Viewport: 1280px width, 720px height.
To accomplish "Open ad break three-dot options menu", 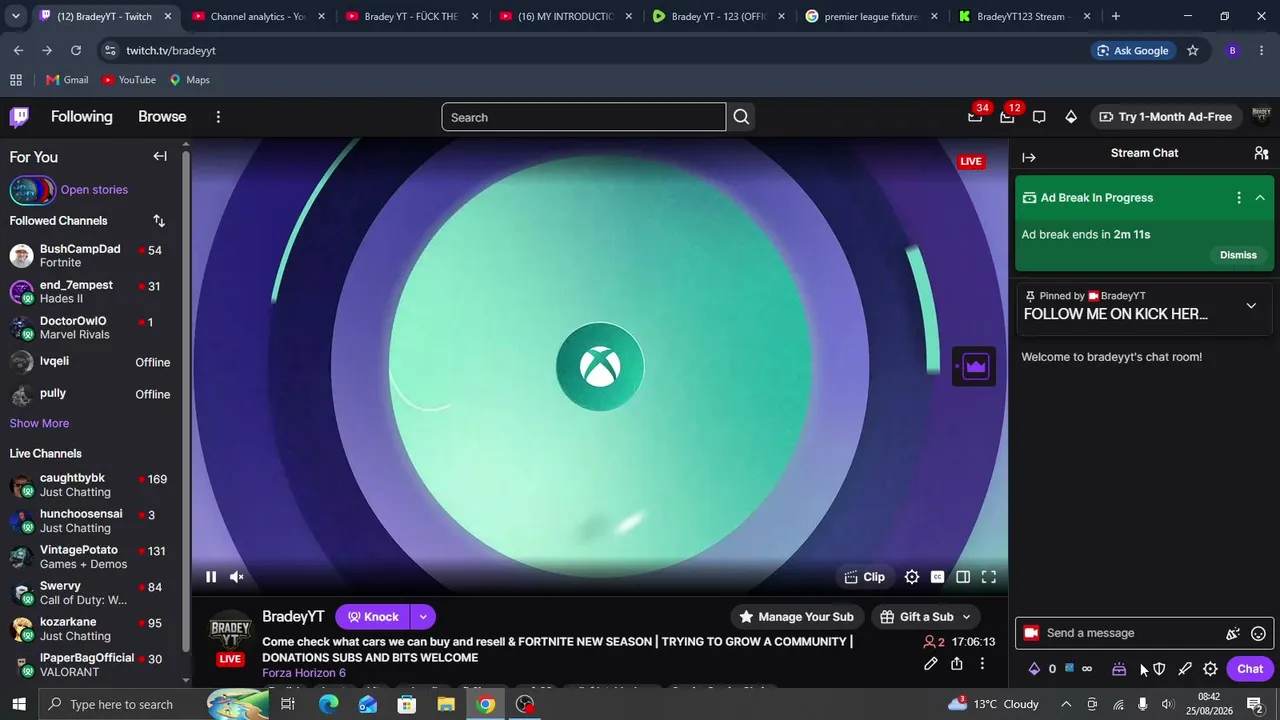I will 1239,198.
